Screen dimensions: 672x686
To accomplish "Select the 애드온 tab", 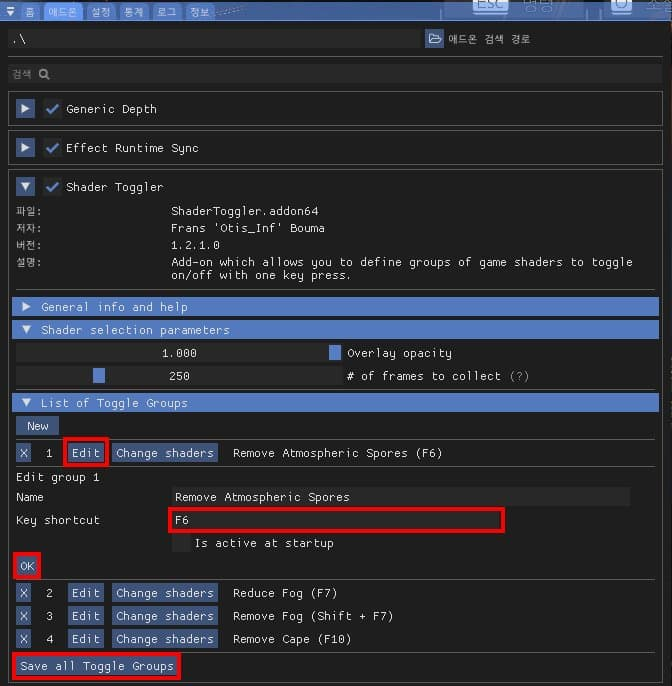I will (x=63, y=12).
